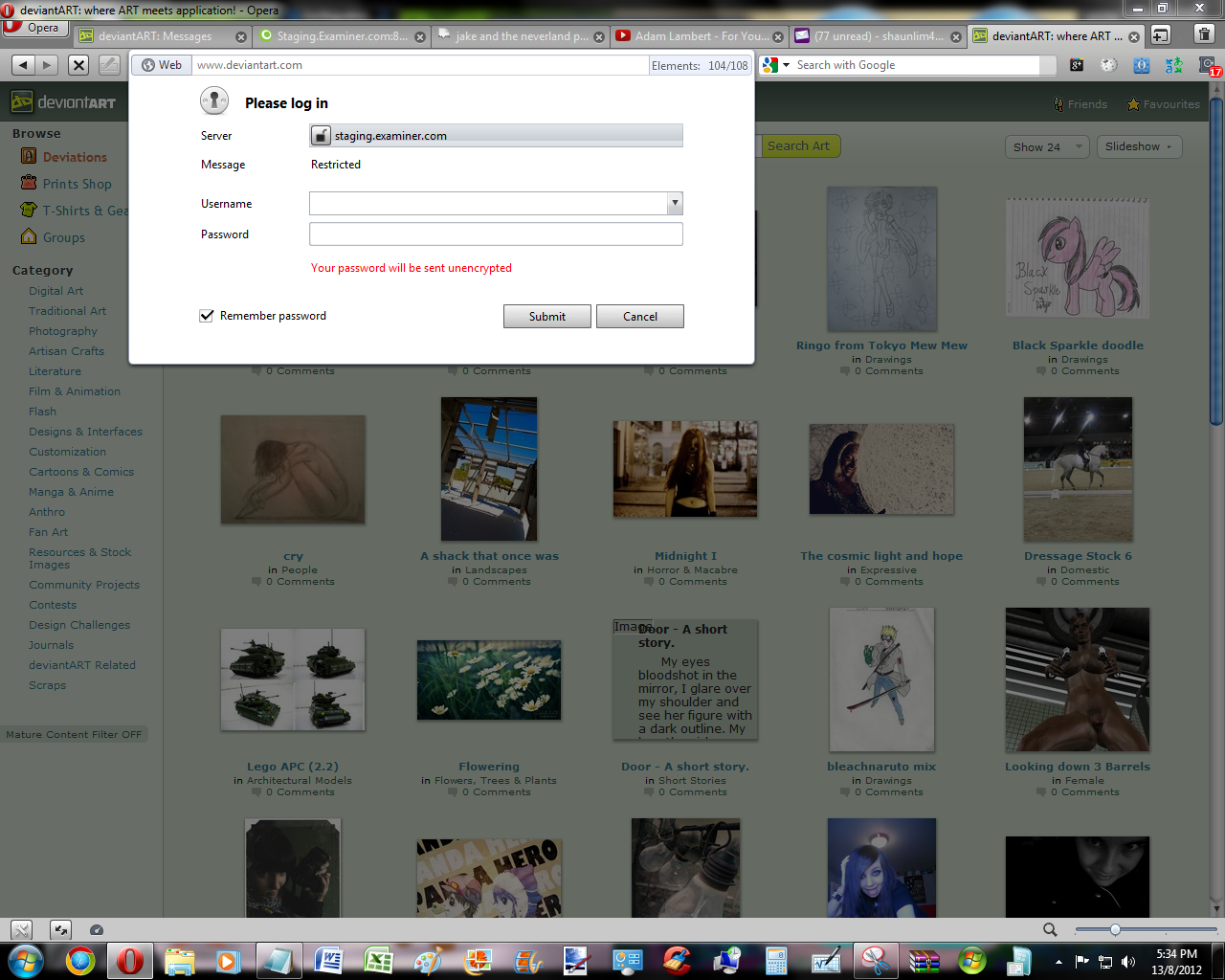Image resolution: width=1225 pixels, height=980 pixels.
Task: Click the Password input field
Action: [496, 234]
